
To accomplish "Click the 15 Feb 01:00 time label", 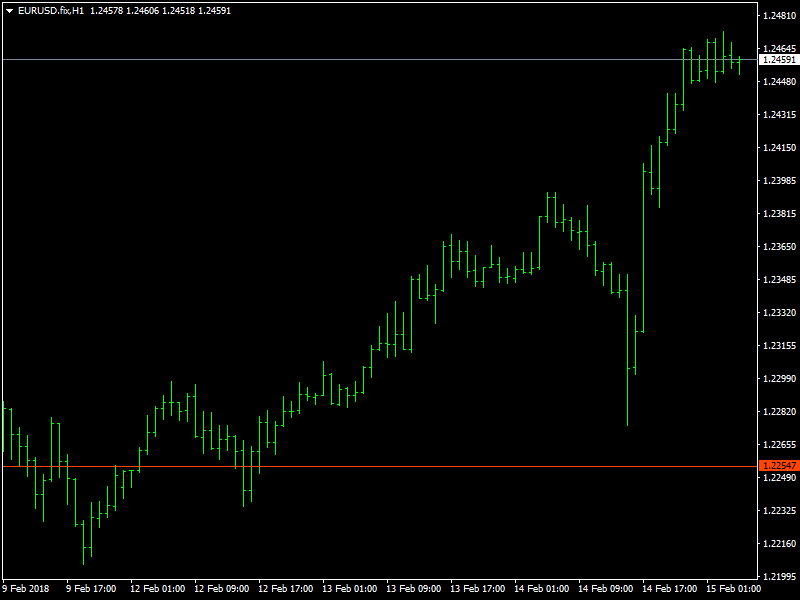I will [733, 588].
